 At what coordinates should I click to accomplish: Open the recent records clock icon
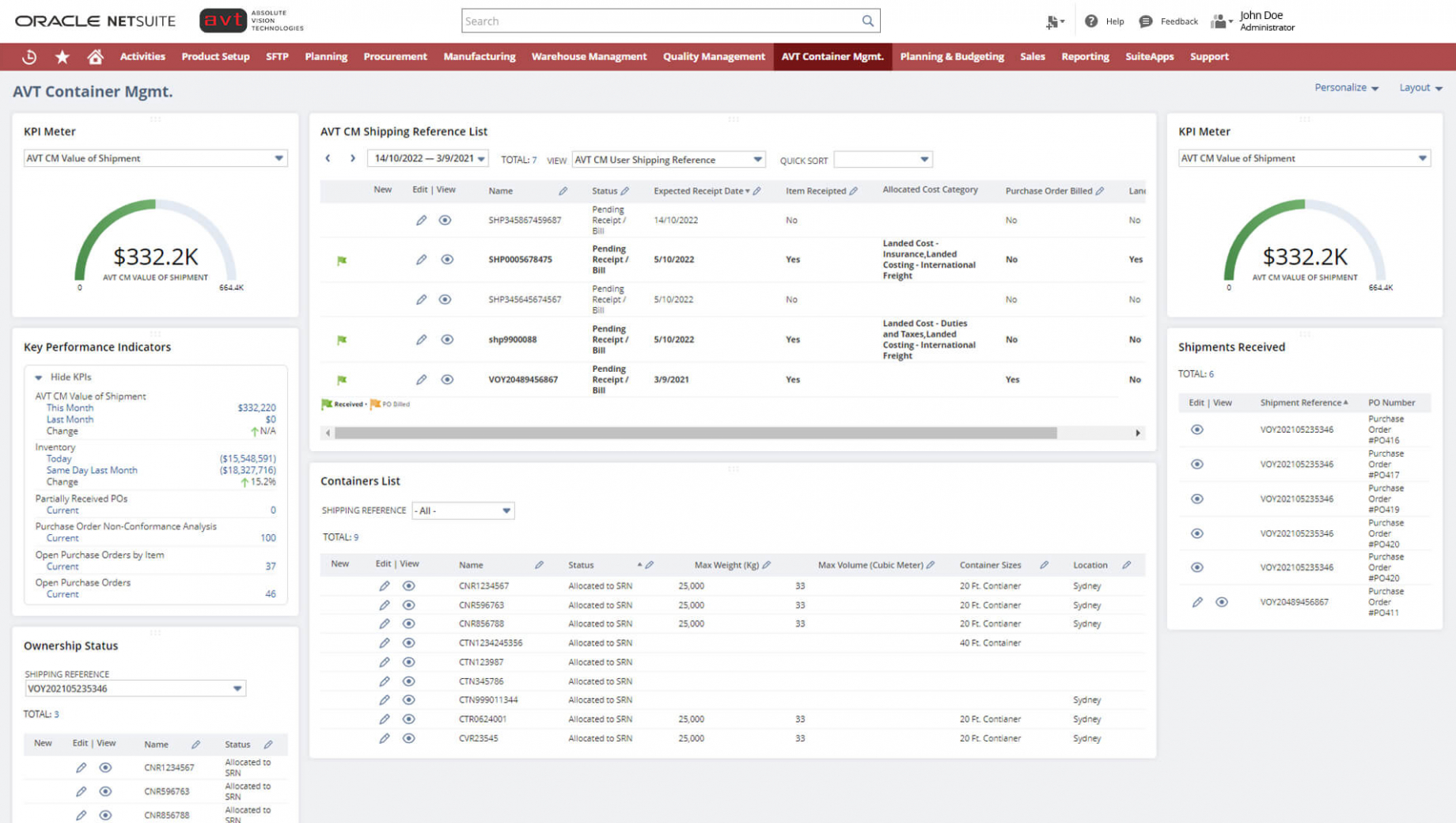coord(29,56)
